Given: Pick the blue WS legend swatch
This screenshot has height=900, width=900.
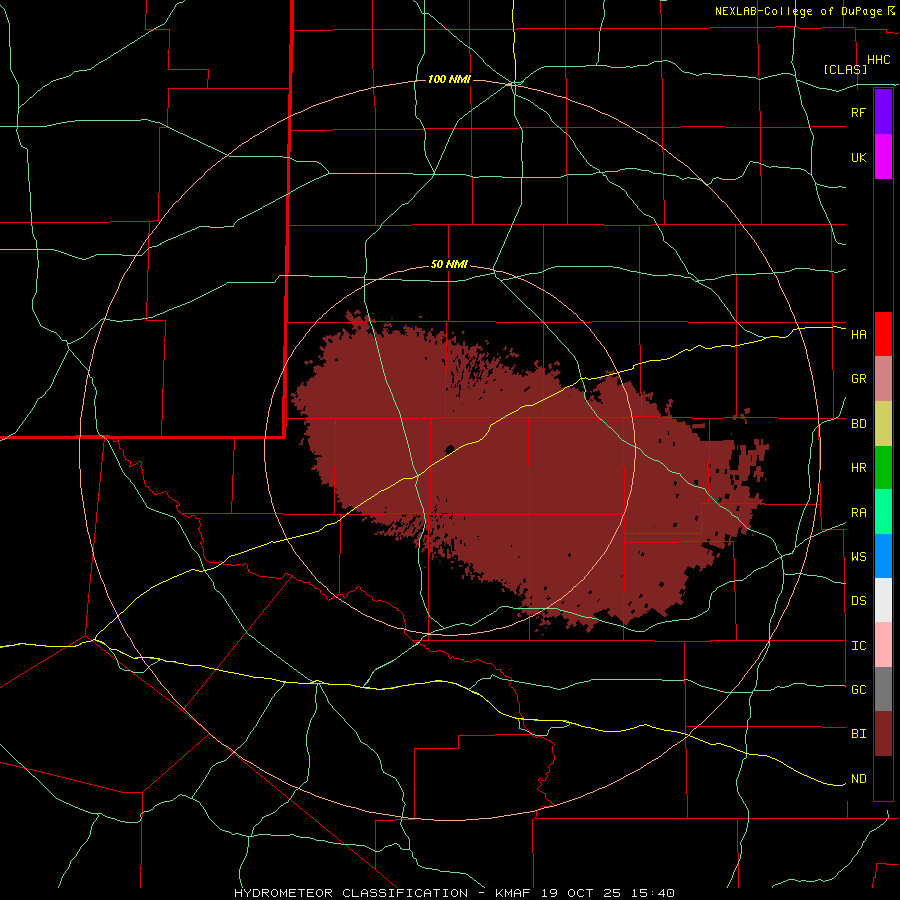Looking at the screenshot, I should point(883,556).
